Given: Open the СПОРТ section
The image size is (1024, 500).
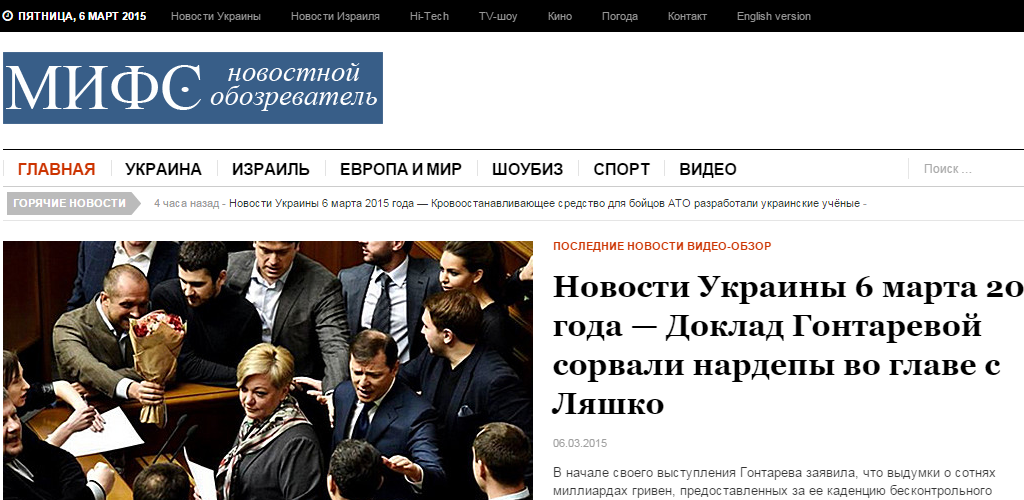Looking at the screenshot, I should tap(621, 170).
